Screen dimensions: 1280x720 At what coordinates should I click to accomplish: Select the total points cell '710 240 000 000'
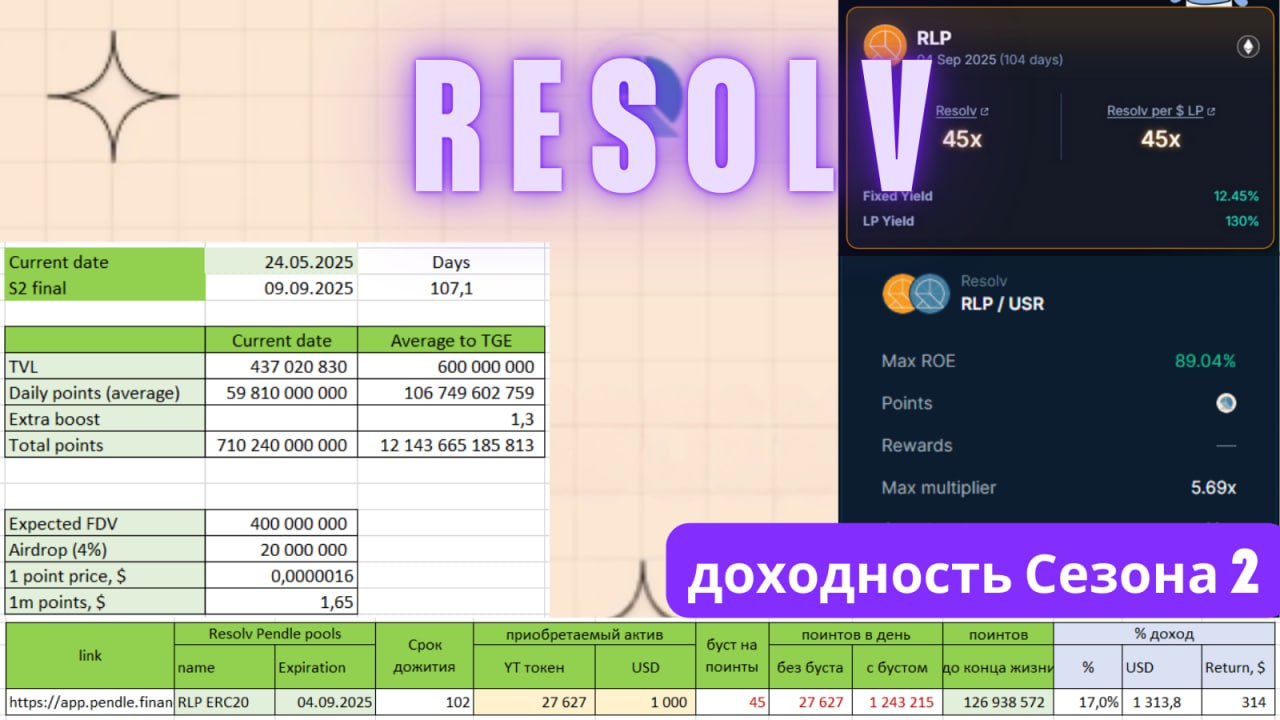coord(281,445)
